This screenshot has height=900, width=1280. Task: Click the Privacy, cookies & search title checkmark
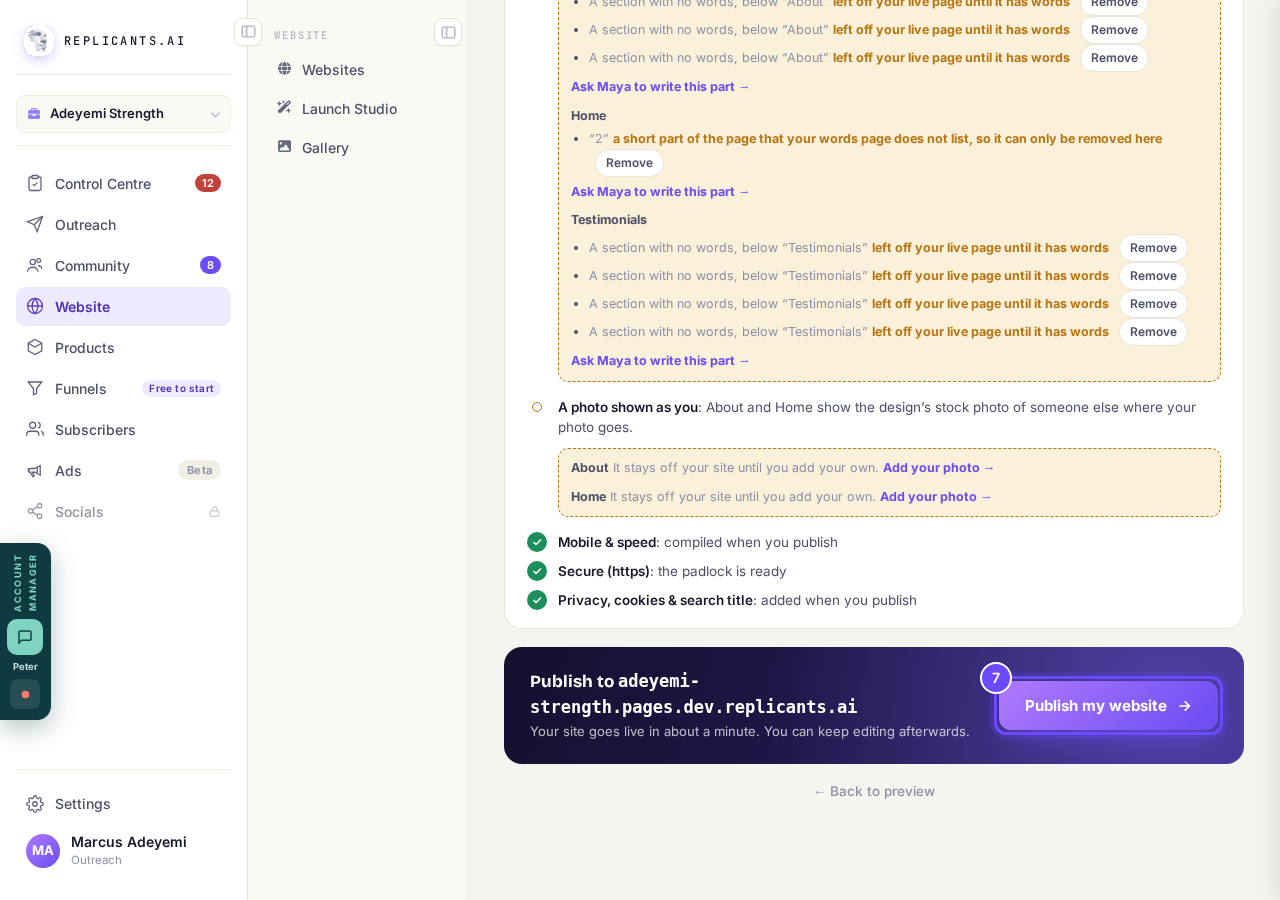537,600
